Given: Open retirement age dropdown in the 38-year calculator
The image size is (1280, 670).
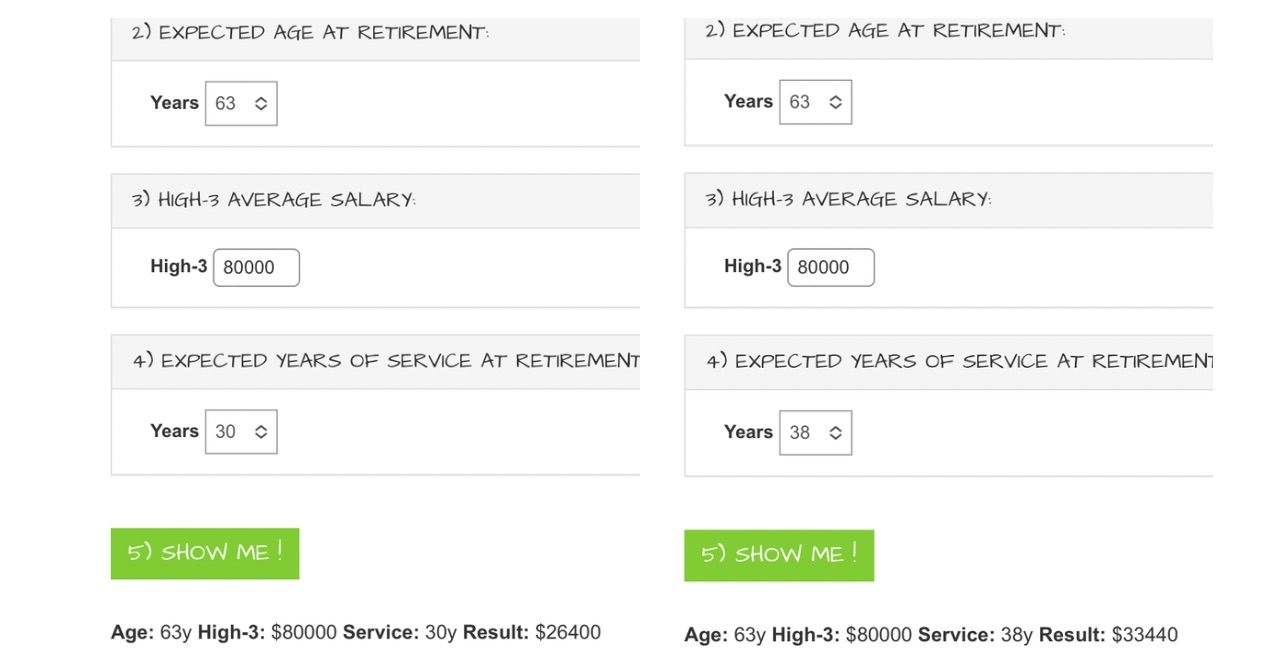Looking at the screenshot, I should click(x=815, y=102).
